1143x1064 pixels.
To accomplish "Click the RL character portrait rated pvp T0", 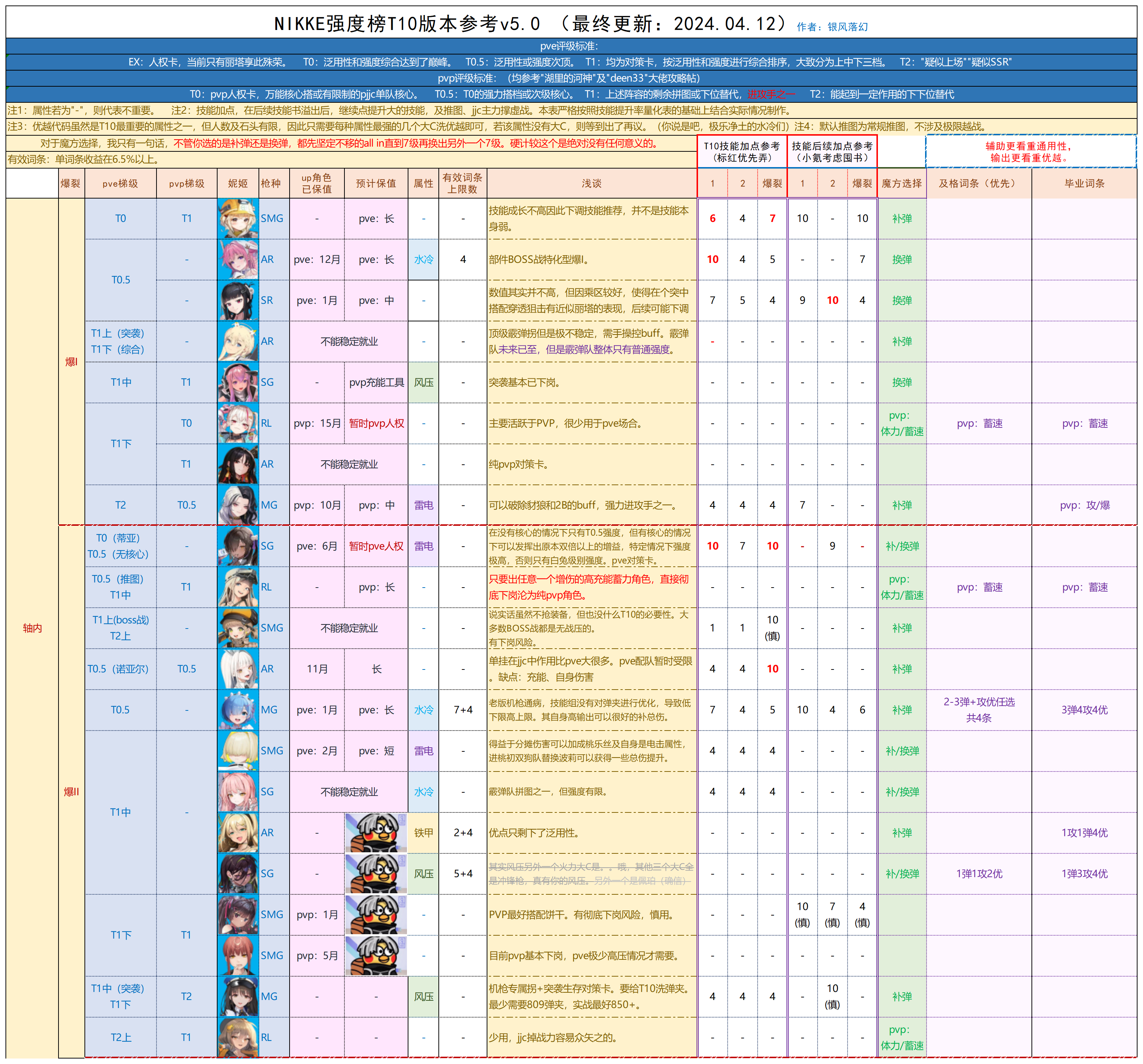I will point(239,424).
